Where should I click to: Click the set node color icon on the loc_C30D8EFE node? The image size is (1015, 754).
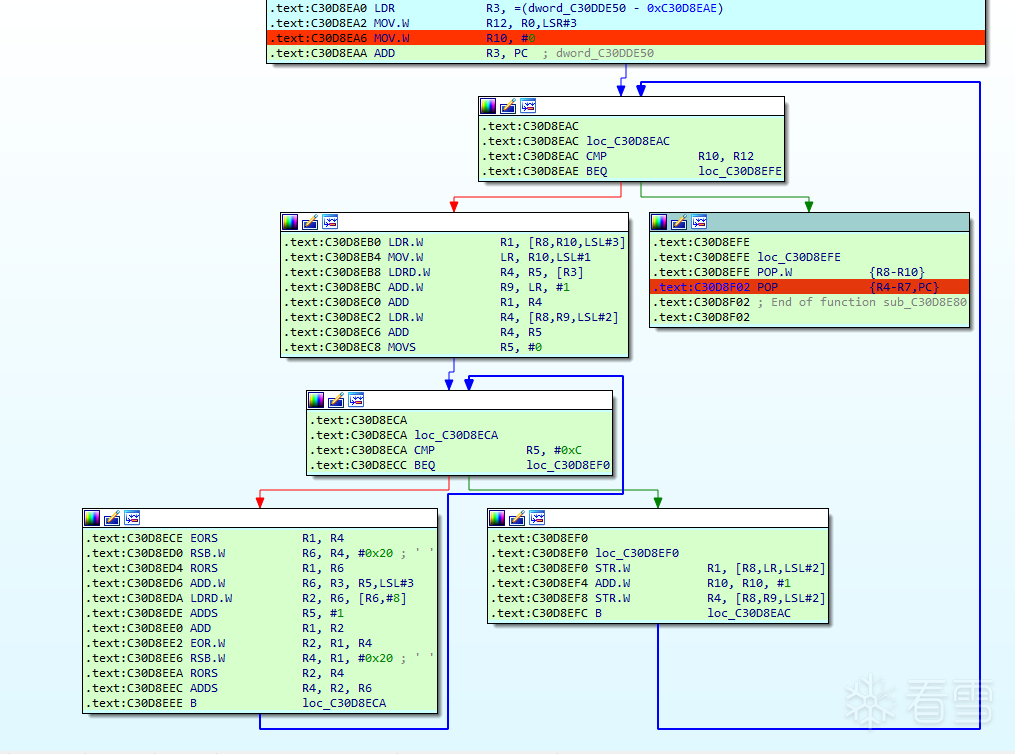coord(659,223)
